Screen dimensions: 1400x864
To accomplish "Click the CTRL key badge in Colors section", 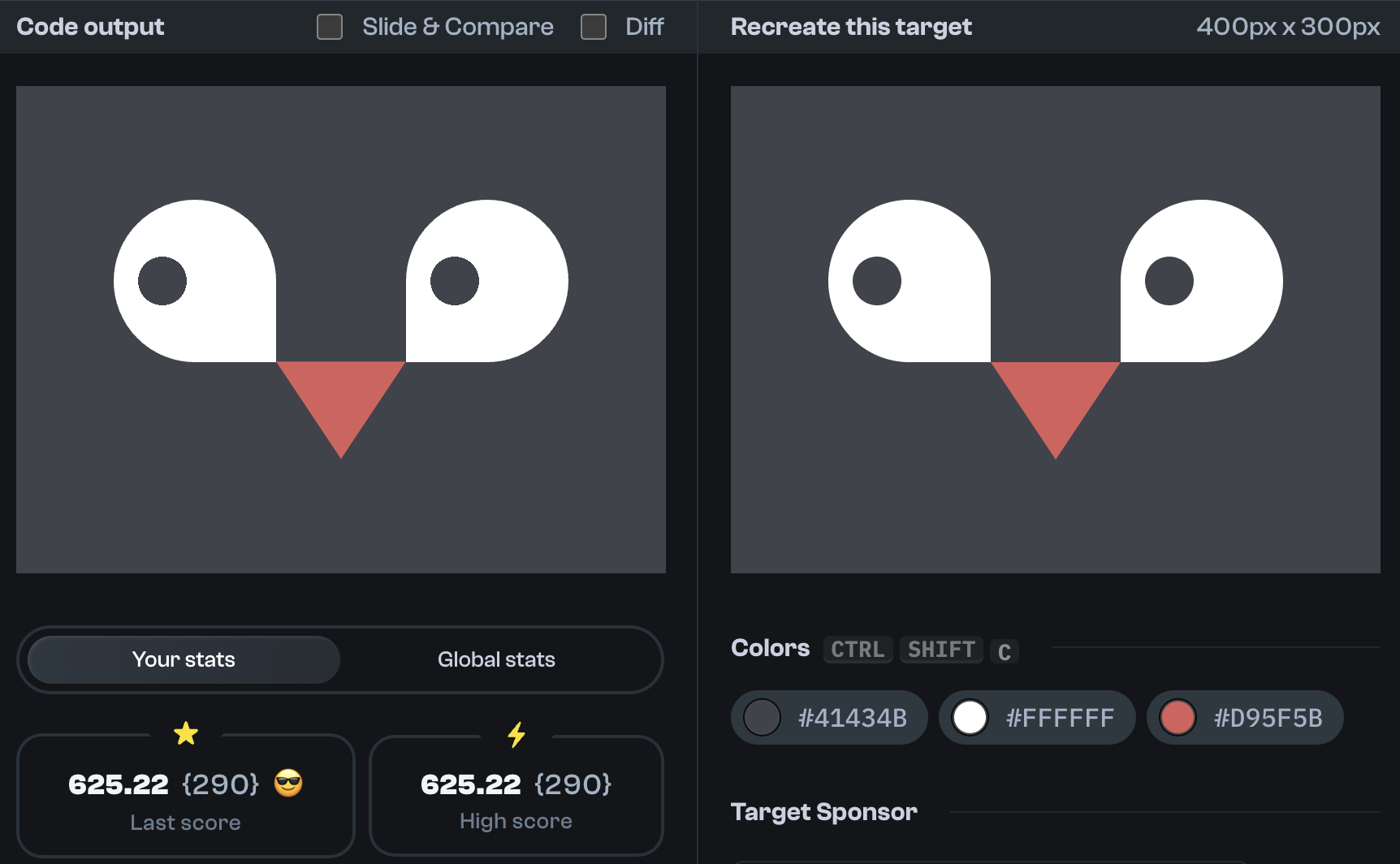I will 858,650.
